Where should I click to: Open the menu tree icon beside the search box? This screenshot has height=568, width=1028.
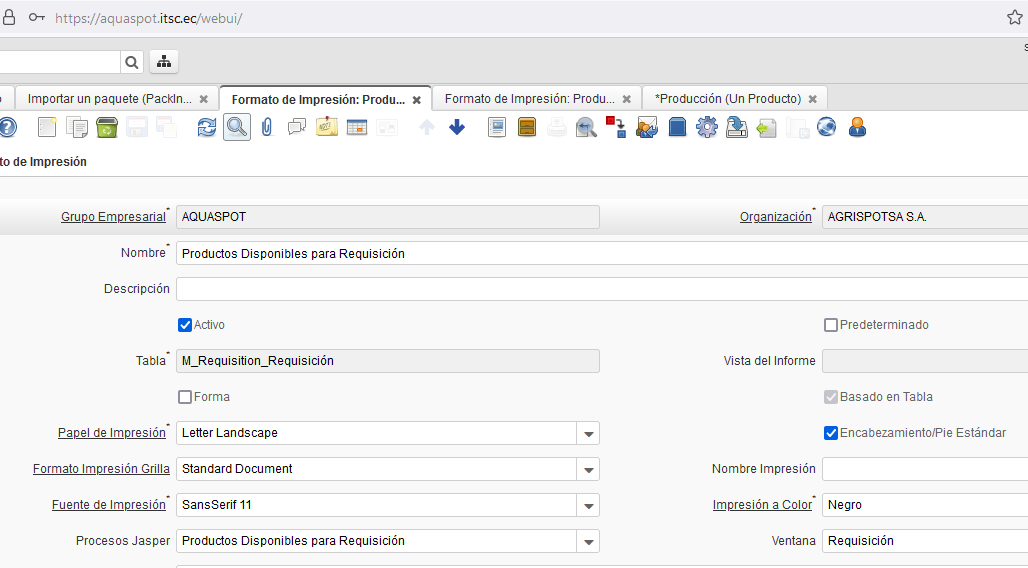click(x=164, y=62)
